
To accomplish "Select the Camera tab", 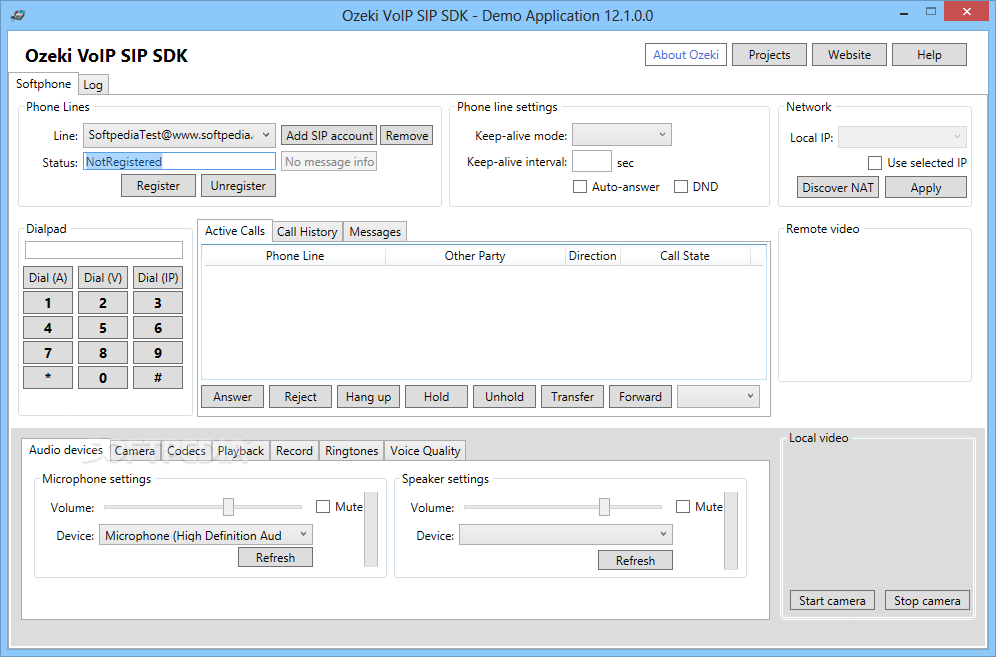I will (135, 450).
